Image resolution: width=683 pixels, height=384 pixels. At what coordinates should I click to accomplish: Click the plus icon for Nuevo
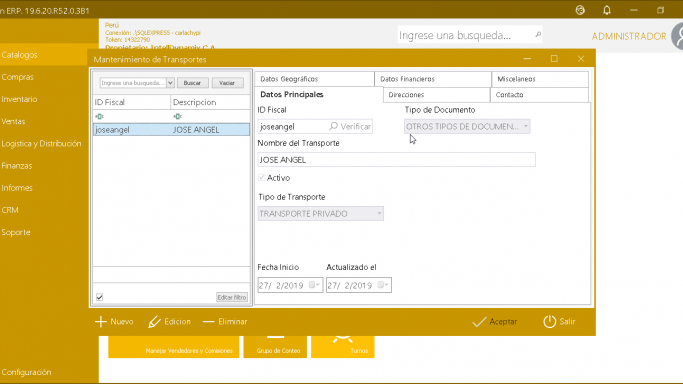tap(101, 322)
